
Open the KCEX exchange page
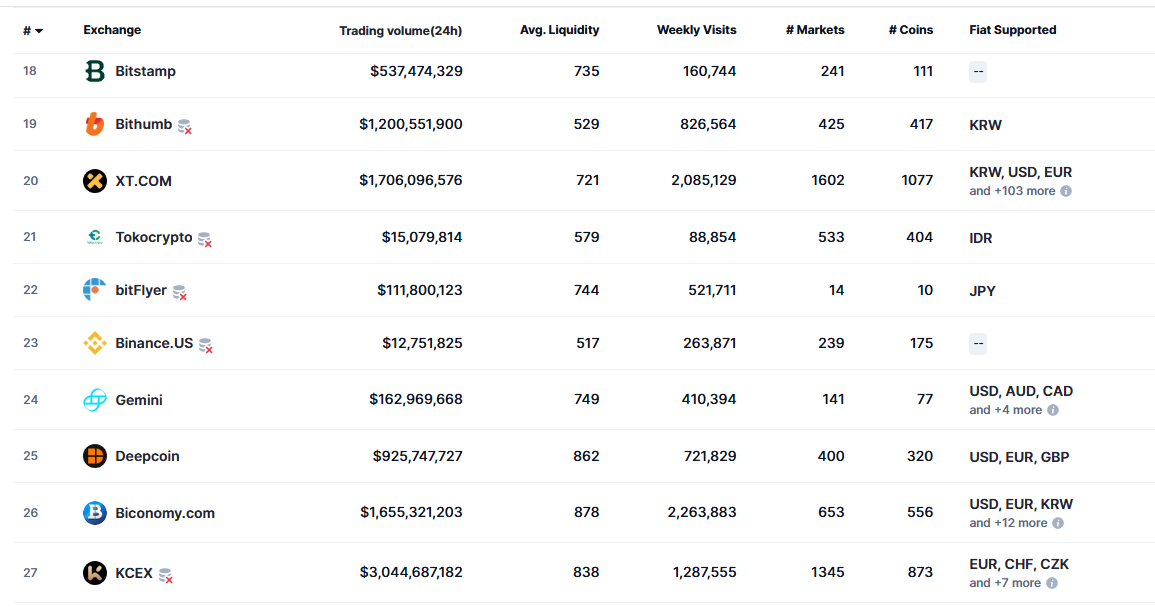(x=134, y=573)
